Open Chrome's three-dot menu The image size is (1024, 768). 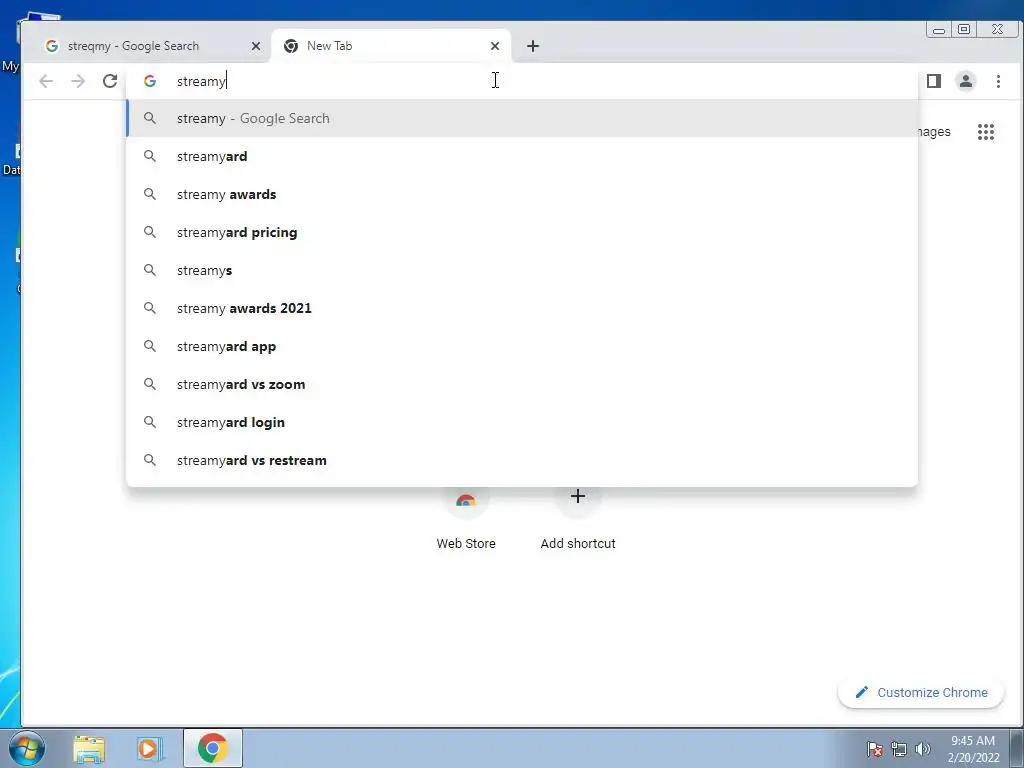(x=998, y=81)
